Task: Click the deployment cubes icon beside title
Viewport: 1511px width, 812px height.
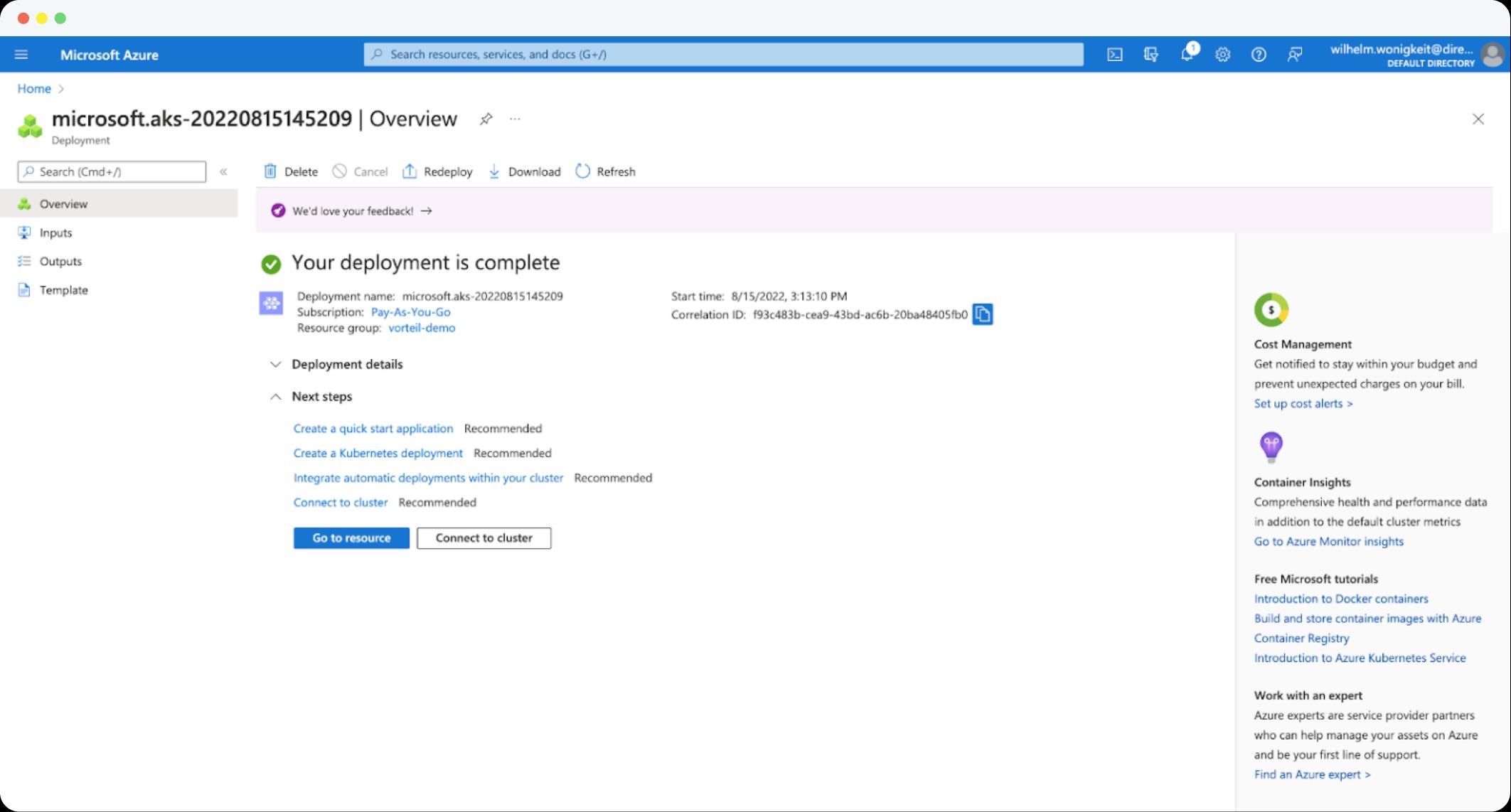Action: [x=30, y=127]
